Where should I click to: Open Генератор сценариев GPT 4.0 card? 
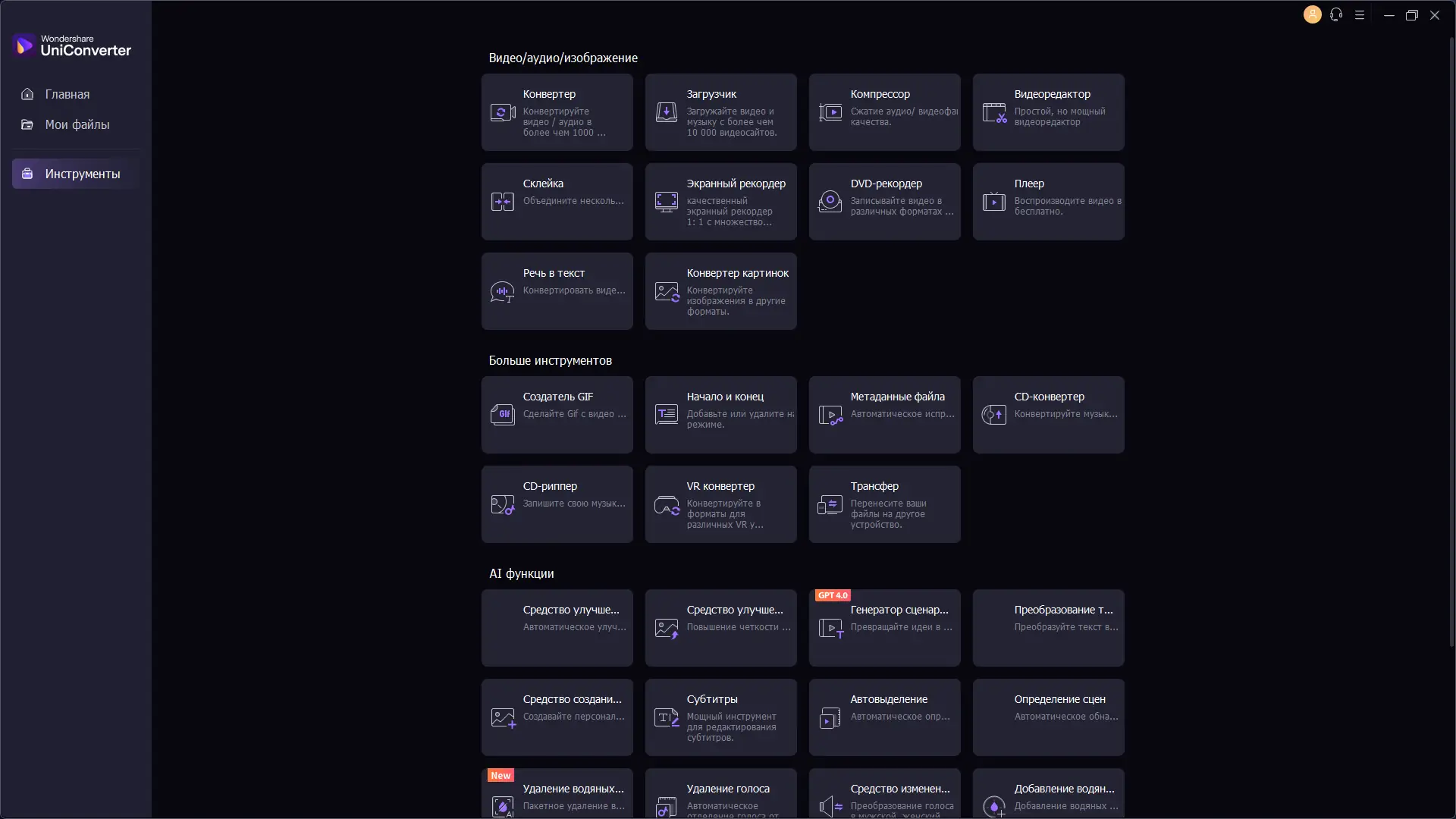pos(884,628)
